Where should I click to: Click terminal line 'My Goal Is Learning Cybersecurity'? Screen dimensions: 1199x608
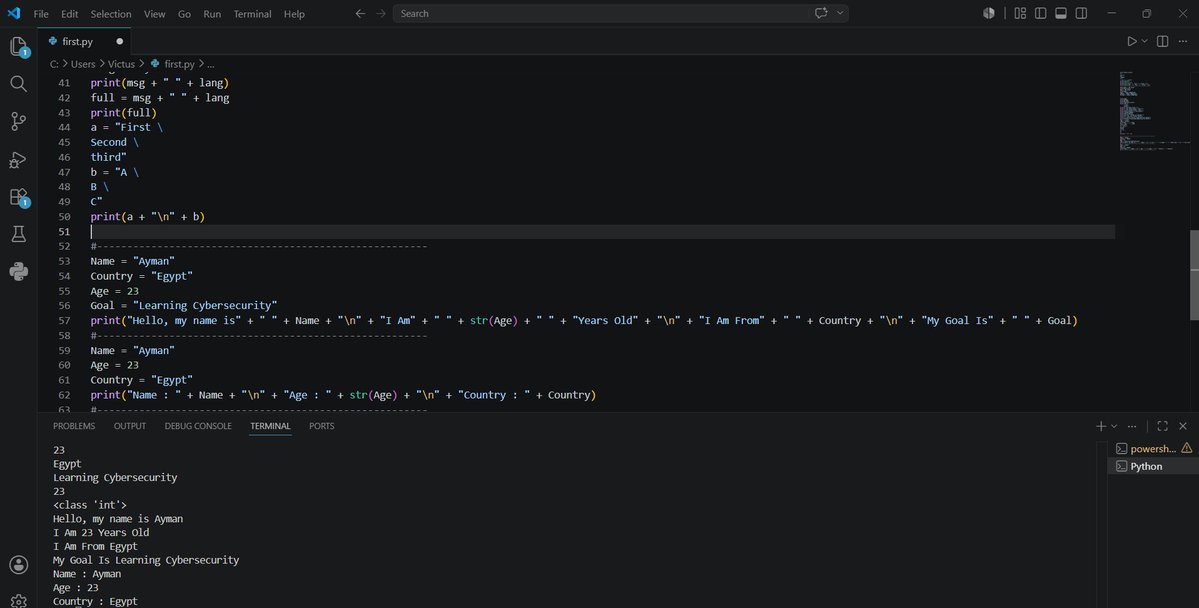click(x=146, y=560)
